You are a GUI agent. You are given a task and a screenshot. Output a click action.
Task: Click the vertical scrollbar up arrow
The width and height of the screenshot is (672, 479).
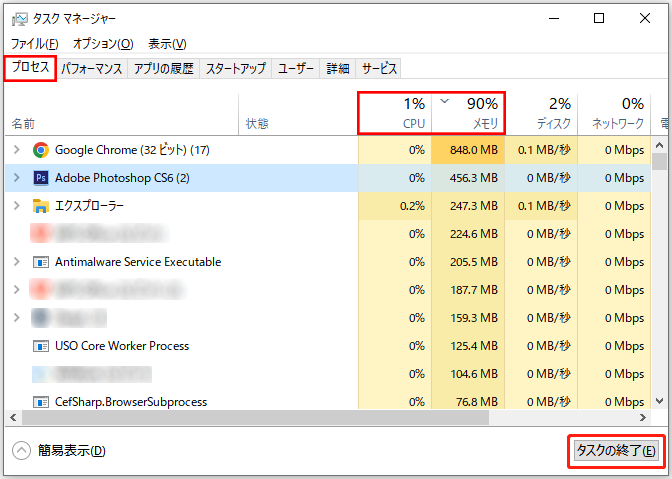(660, 145)
